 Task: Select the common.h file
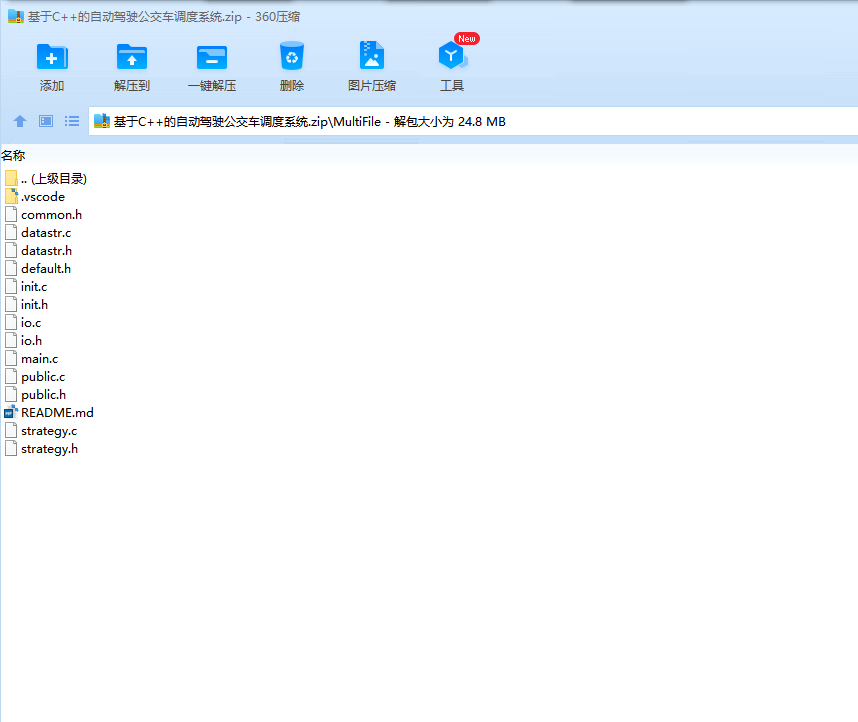coord(44,215)
